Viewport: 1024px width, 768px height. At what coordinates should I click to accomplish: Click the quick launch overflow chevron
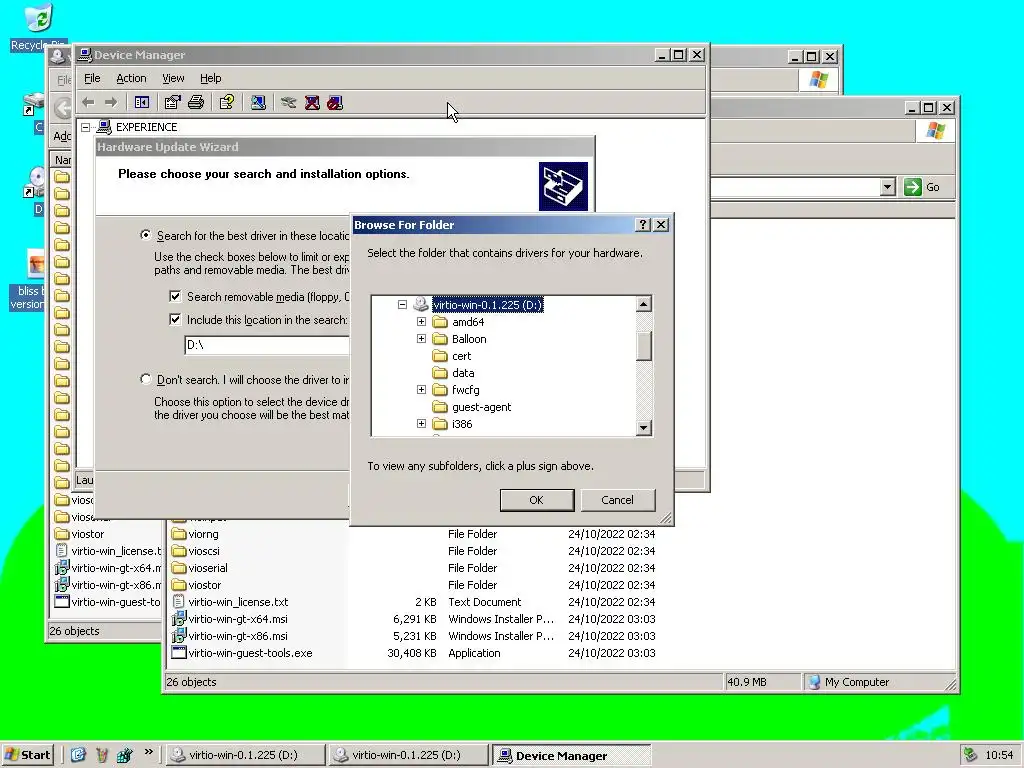(x=149, y=752)
